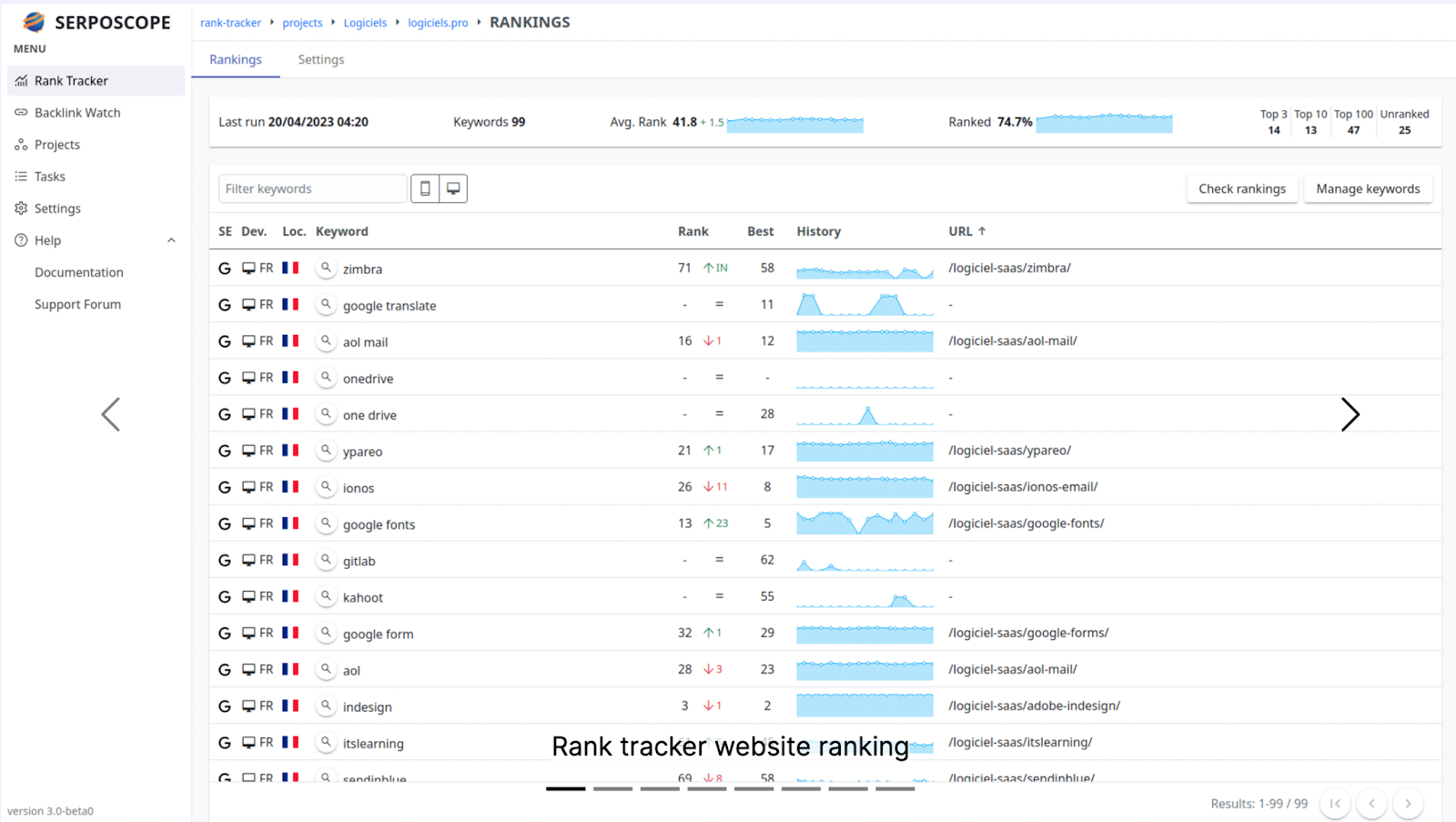Open Support Forum link

(x=77, y=304)
